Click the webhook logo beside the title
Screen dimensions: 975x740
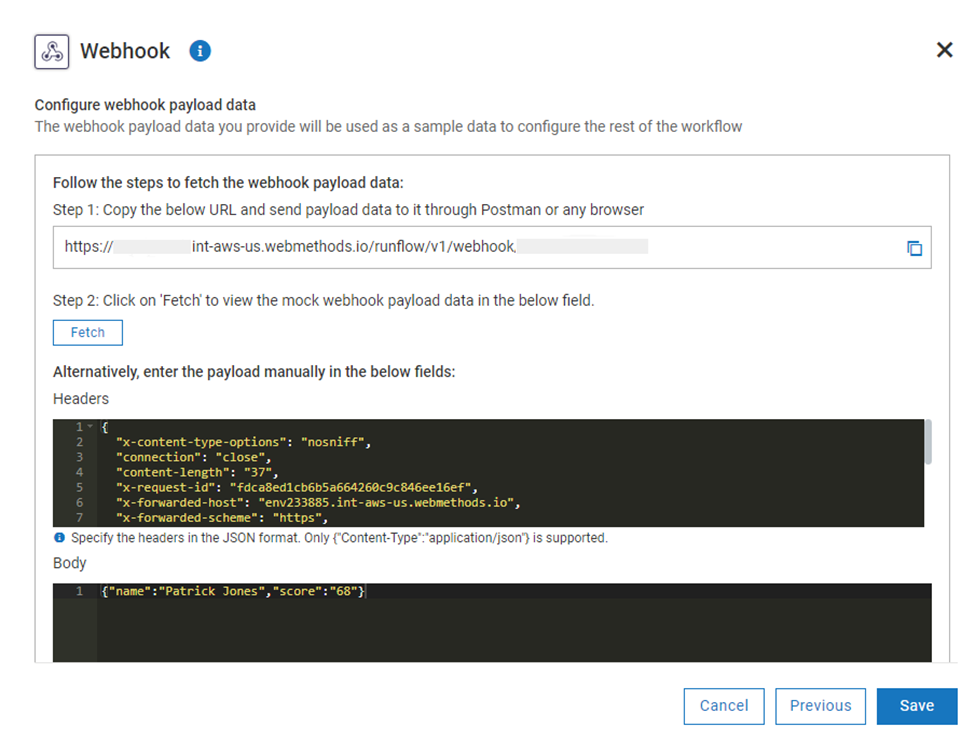[x=51, y=51]
